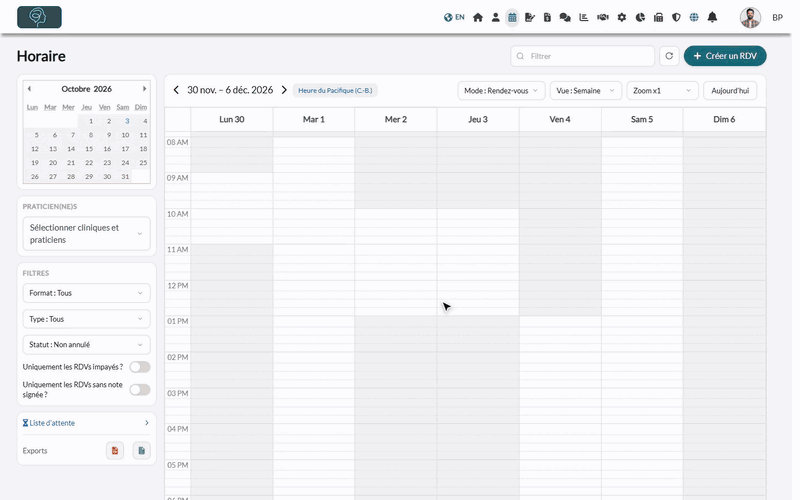Image resolution: width=800 pixels, height=500 pixels.
Task: Click the 10 AM time label
Action: coord(178,214)
